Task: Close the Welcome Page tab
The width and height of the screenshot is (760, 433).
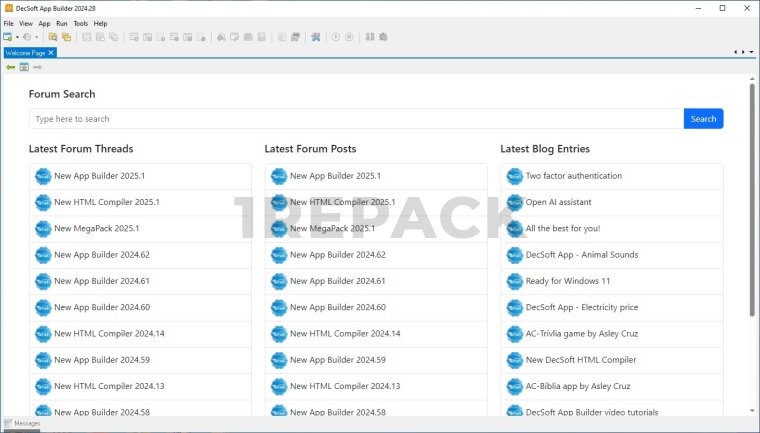Action: coord(51,52)
